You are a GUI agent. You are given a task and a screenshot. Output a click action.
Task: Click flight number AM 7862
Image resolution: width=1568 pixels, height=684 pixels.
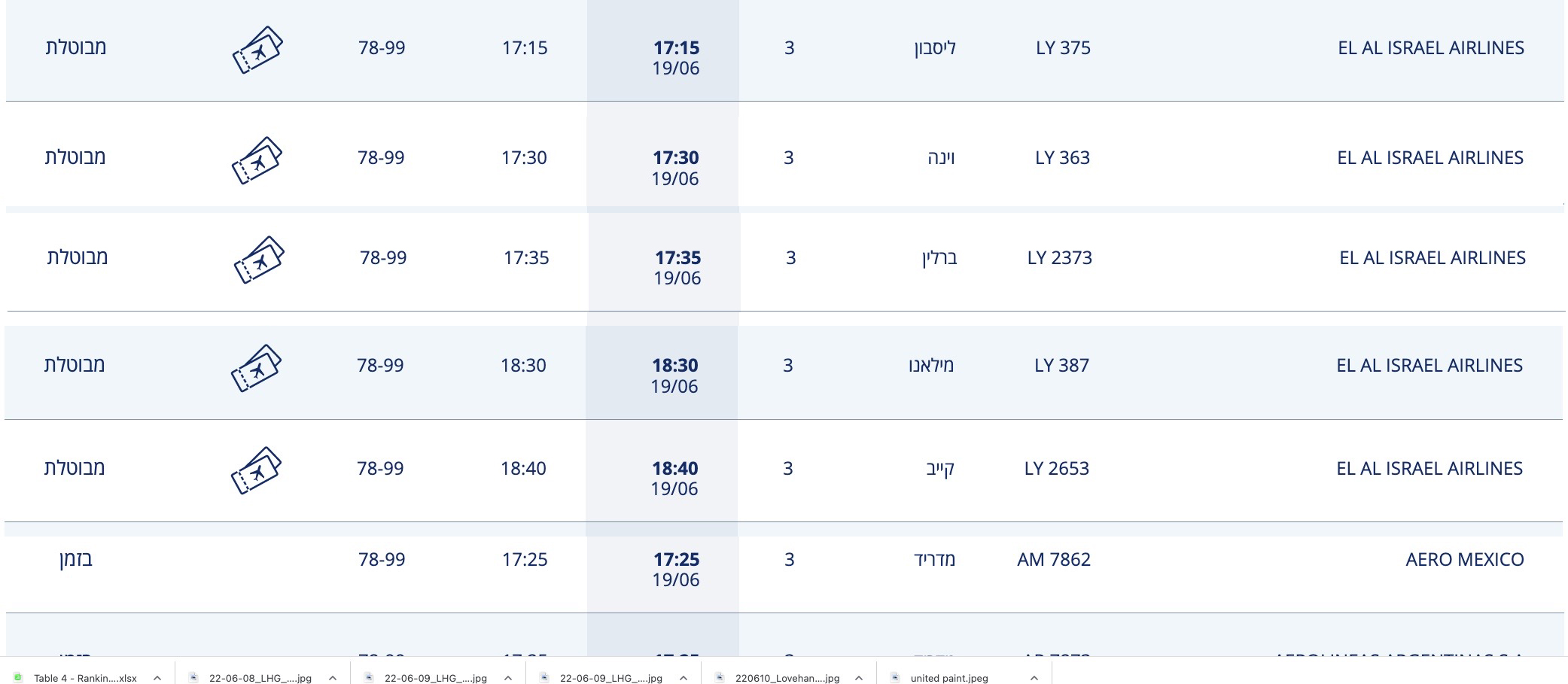pos(1053,560)
